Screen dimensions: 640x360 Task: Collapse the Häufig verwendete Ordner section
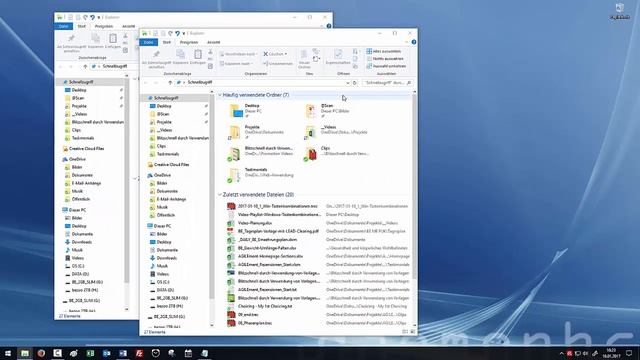coord(220,95)
